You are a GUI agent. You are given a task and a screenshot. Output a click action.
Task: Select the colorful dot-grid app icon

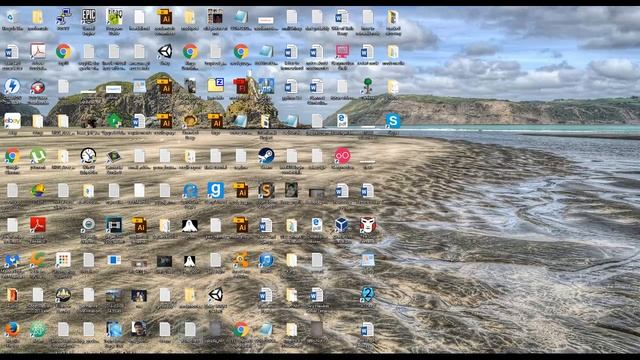point(63,260)
